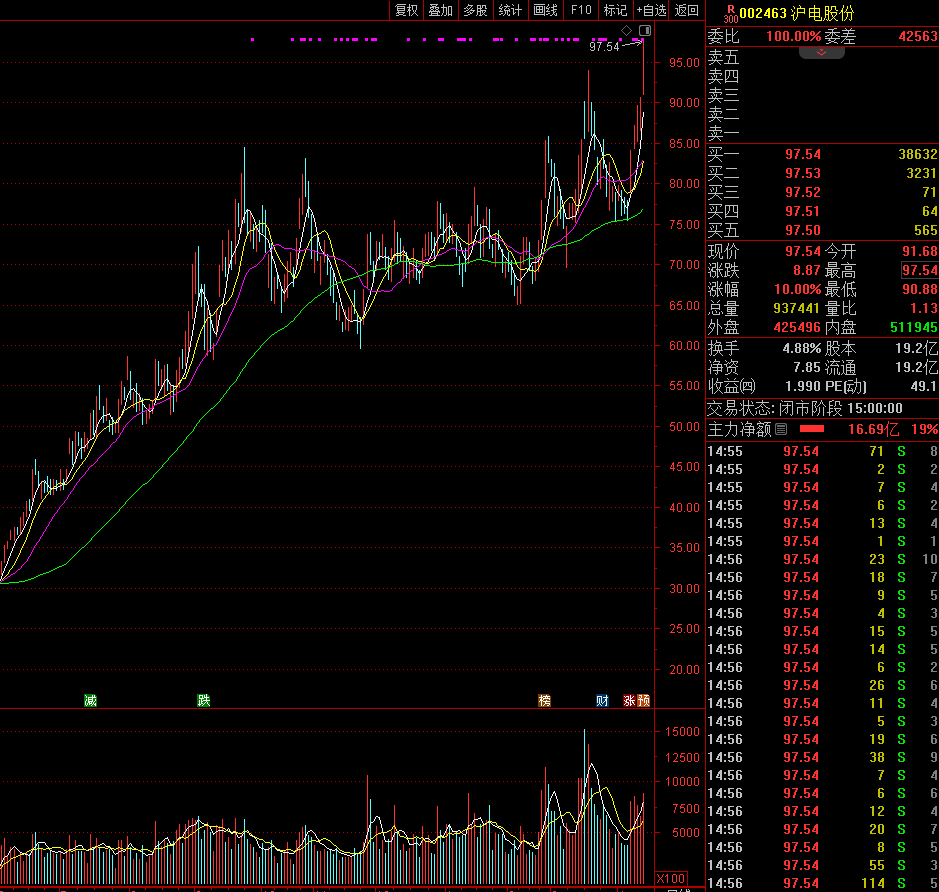Toggle the 主力净额 detail icon

click(x=782, y=429)
